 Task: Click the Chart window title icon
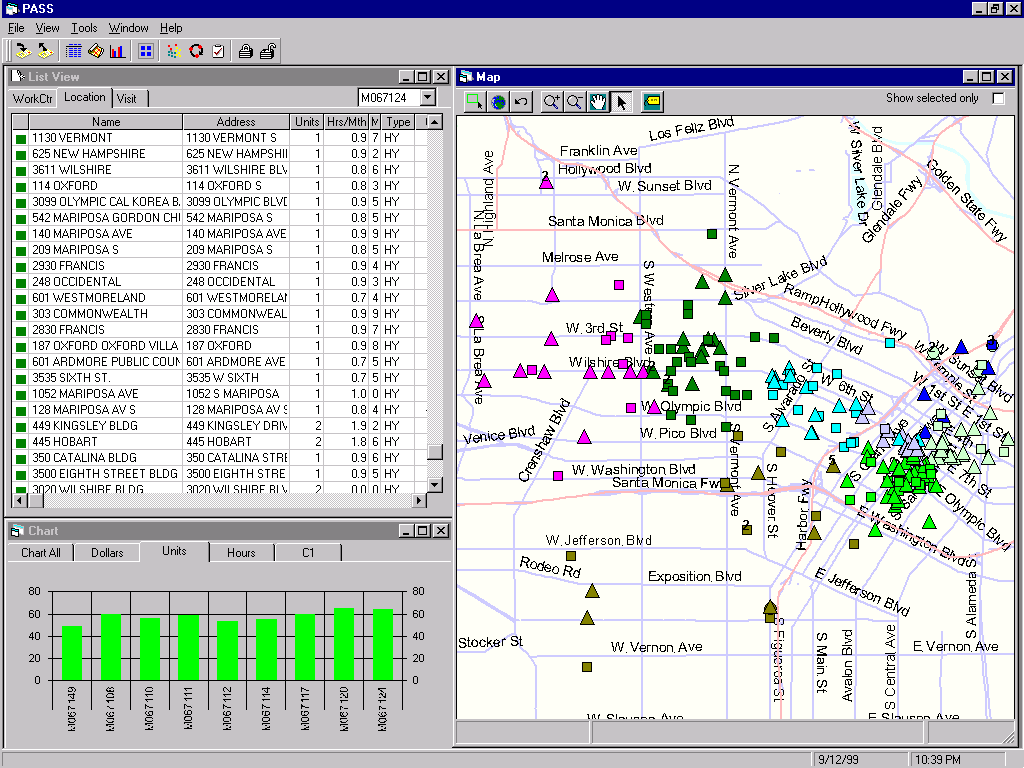18,531
